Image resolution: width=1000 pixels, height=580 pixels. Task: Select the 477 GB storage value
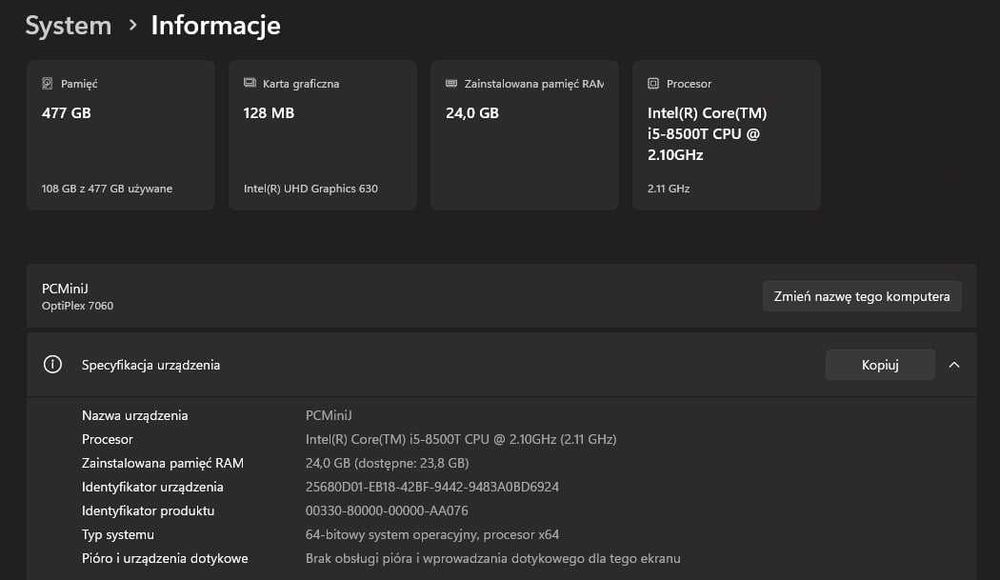(66, 113)
